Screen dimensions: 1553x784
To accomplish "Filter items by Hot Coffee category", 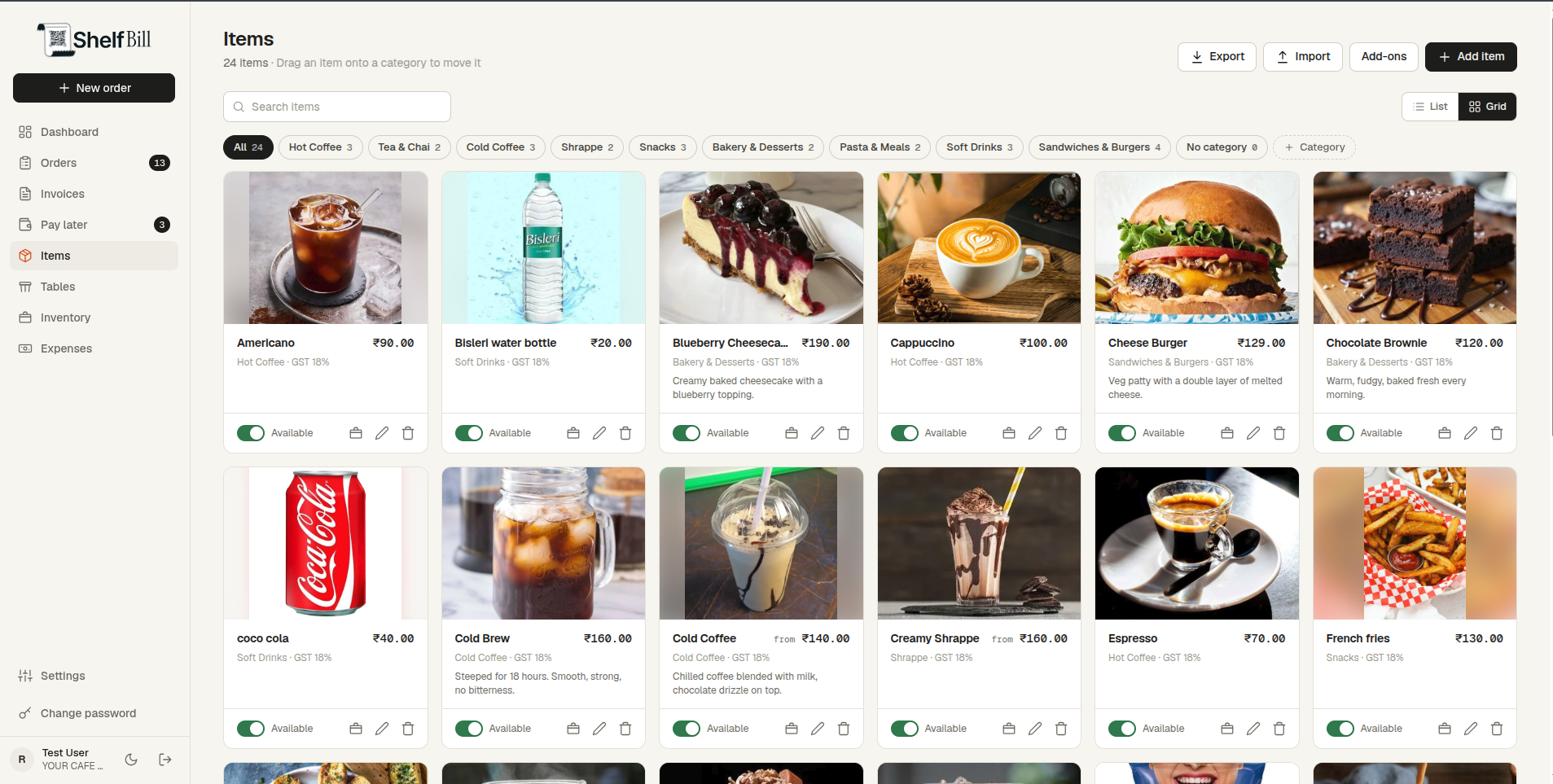I will (x=321, y=147).
